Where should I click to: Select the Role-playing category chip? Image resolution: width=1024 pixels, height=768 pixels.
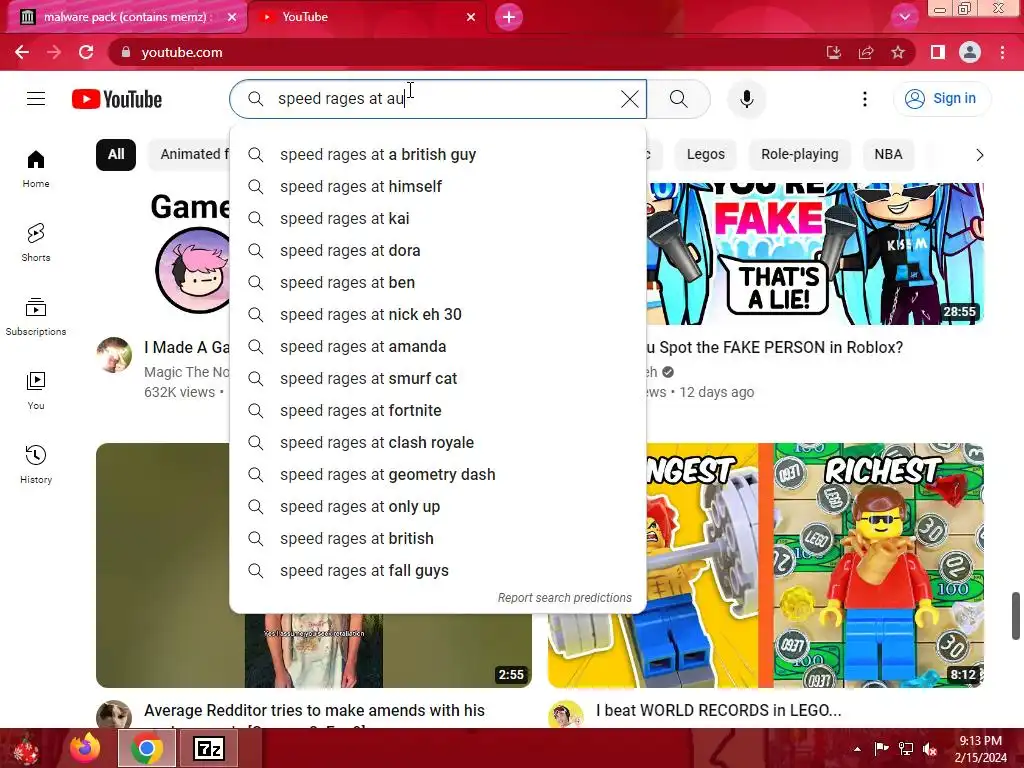pyautogui.click(x=799, y=155)
